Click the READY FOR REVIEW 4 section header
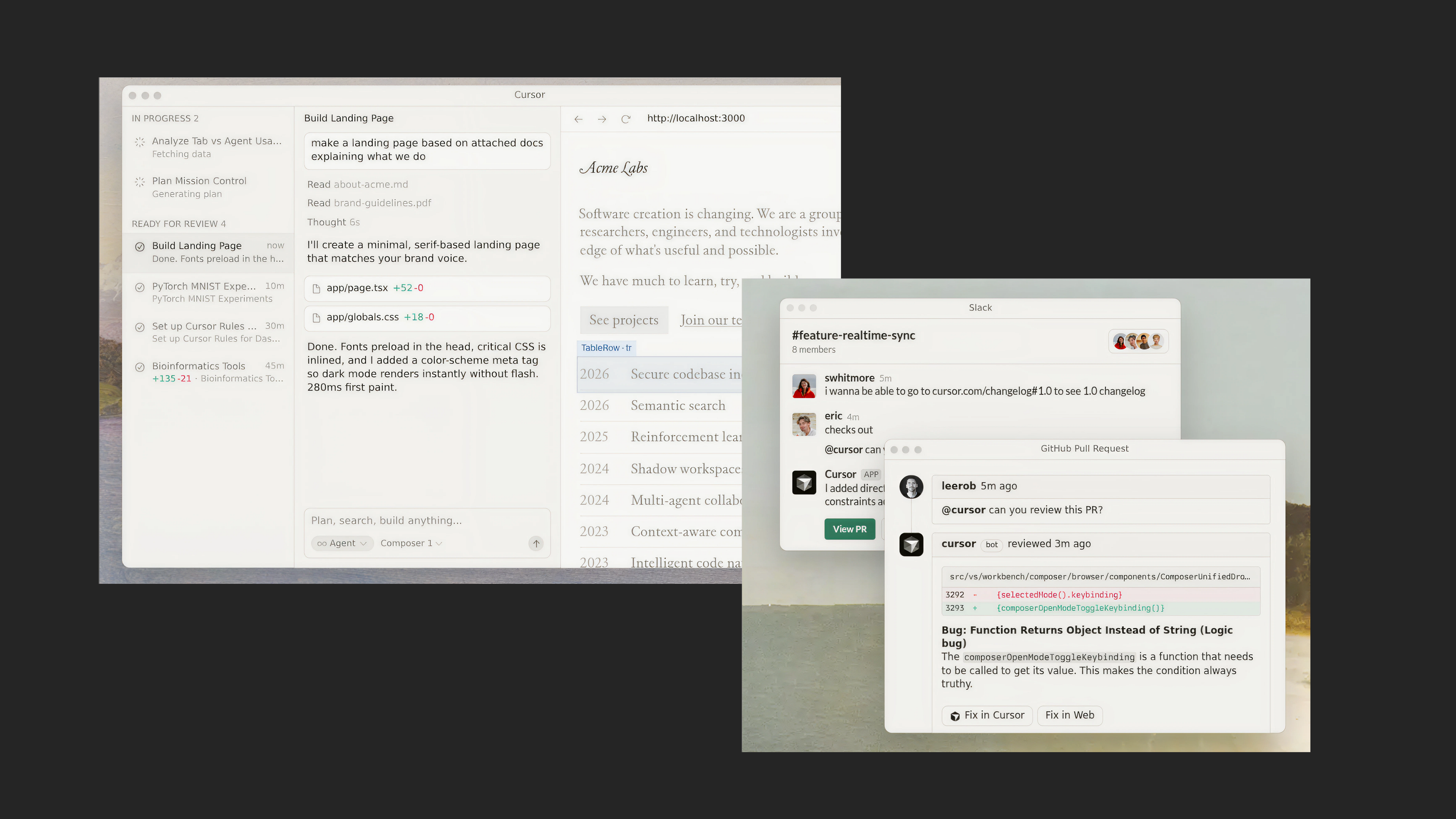The image size is (1456, 819). coord(179,224)
